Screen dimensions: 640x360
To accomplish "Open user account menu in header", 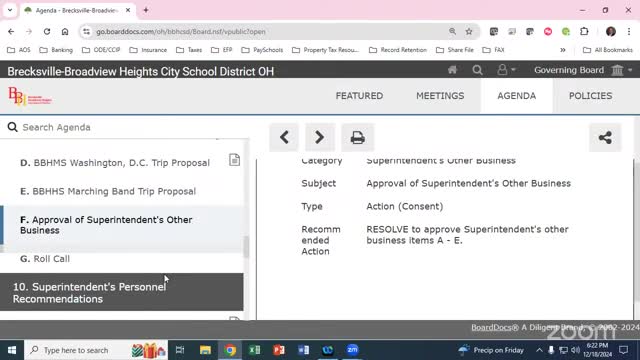I will [506, 70].
